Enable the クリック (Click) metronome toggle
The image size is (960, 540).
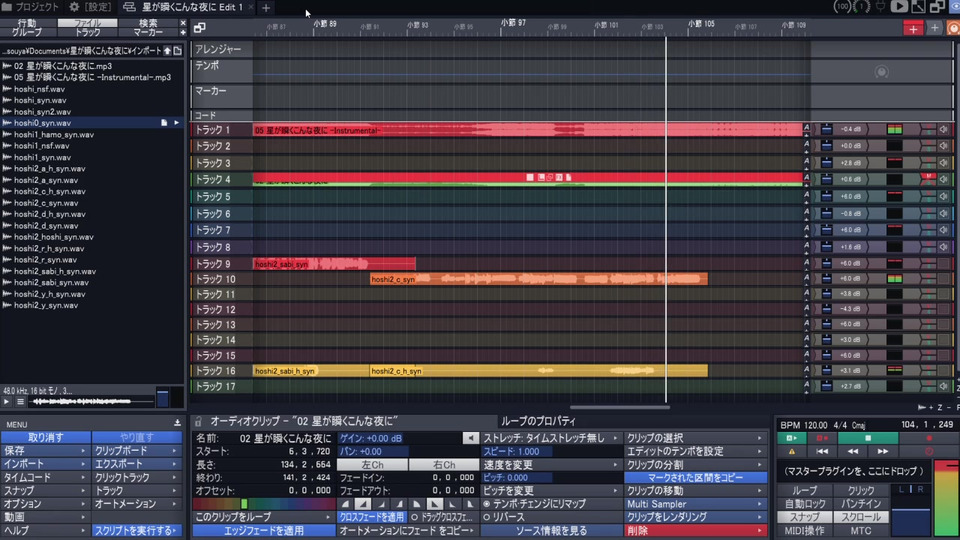point(861,491)
